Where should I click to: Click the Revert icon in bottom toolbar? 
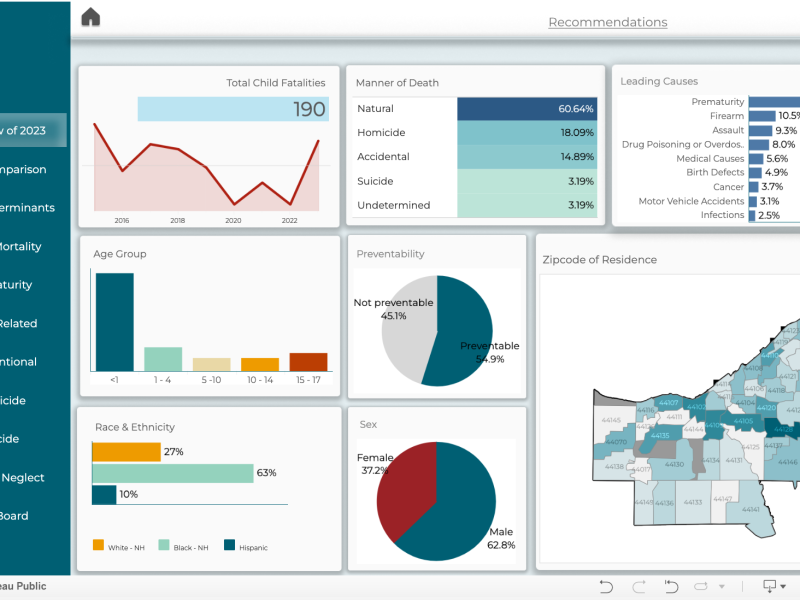point(672,586)
